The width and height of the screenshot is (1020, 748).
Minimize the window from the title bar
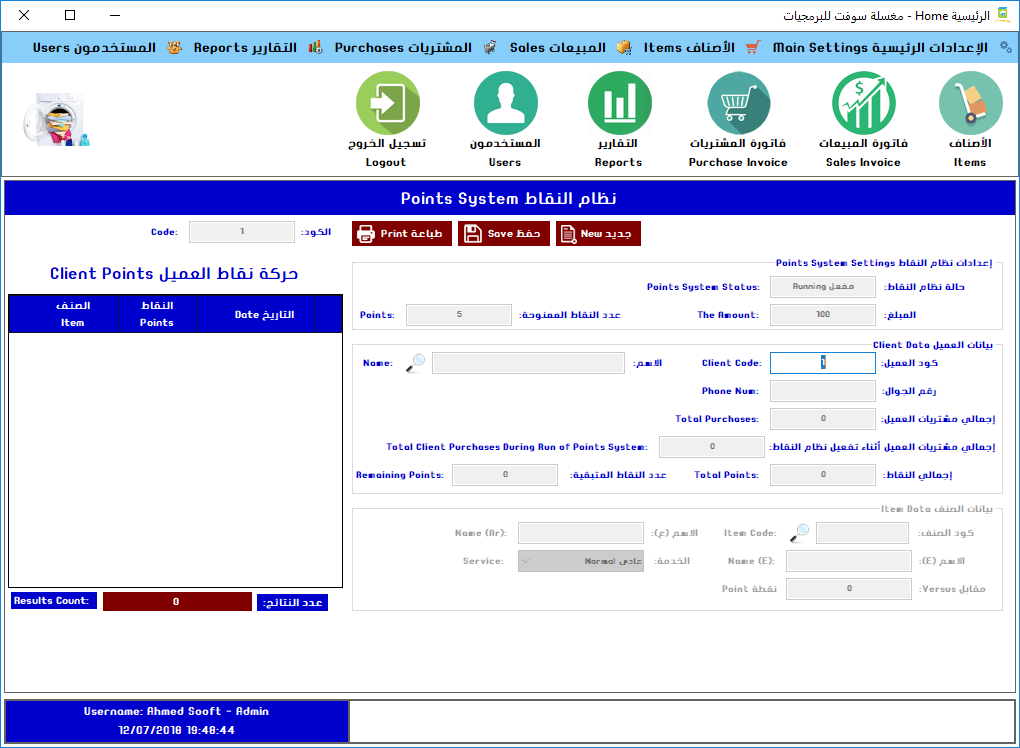coord(115,15)
